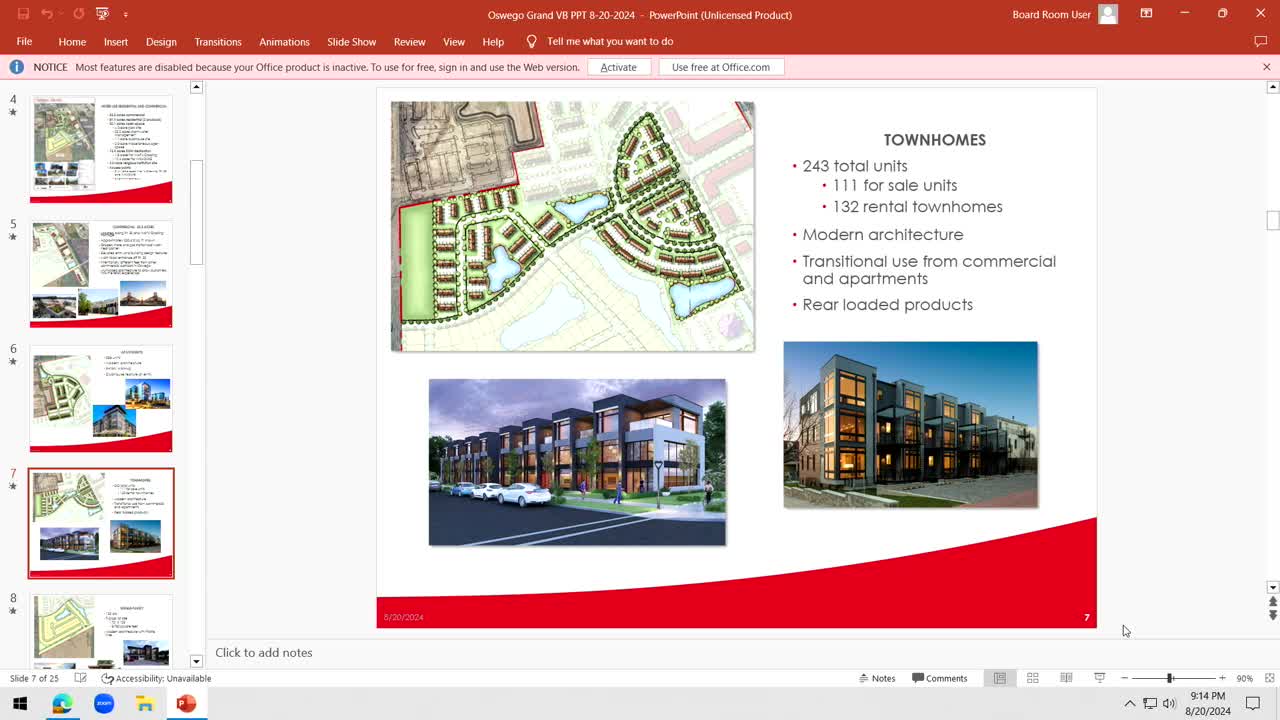The height and width of the screenshot is (720, 1280).
Task: Switch to Slide Sorter view
Action: [x=1033, y=677]
